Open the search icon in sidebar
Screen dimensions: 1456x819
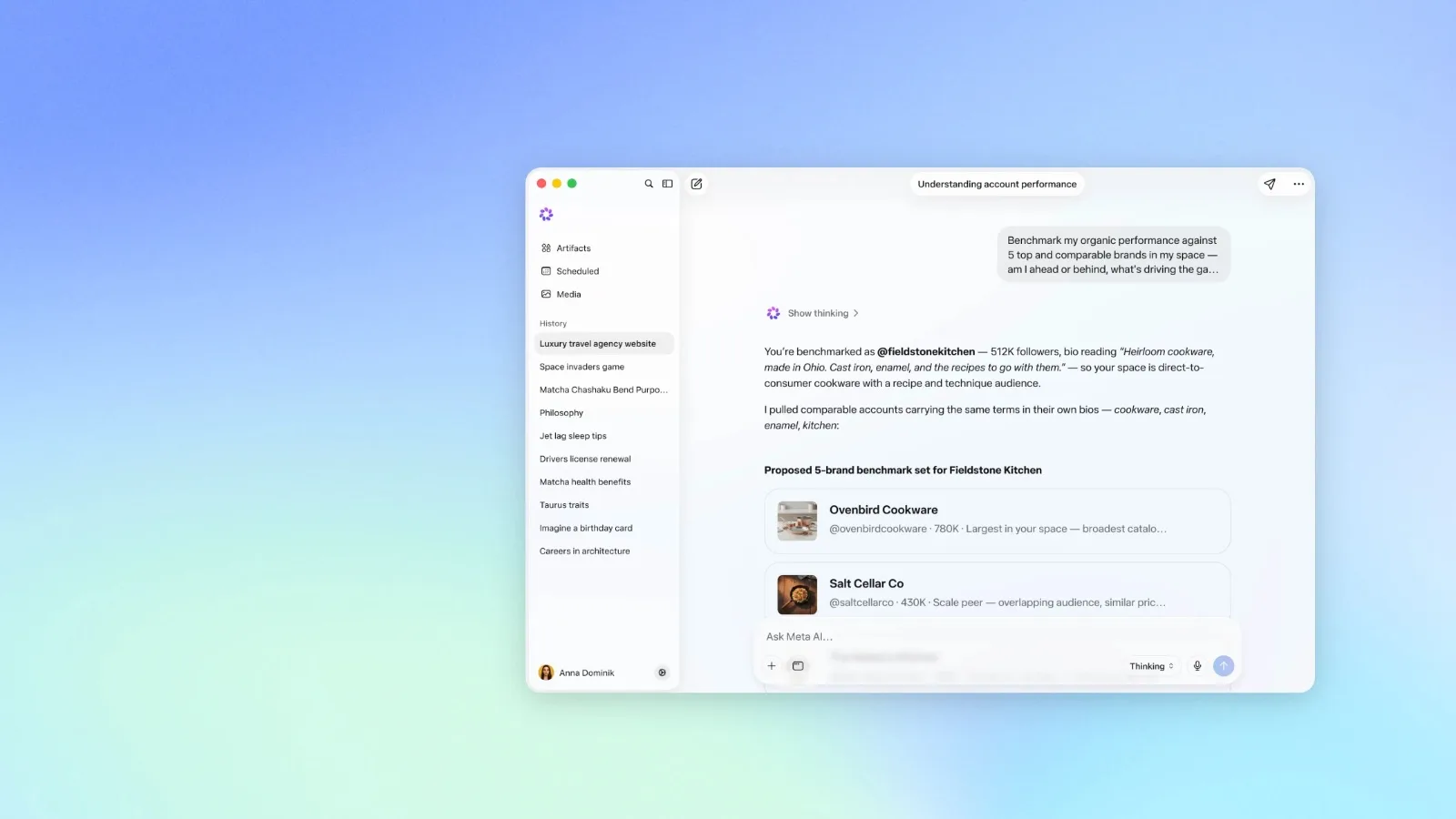(649, 184)
